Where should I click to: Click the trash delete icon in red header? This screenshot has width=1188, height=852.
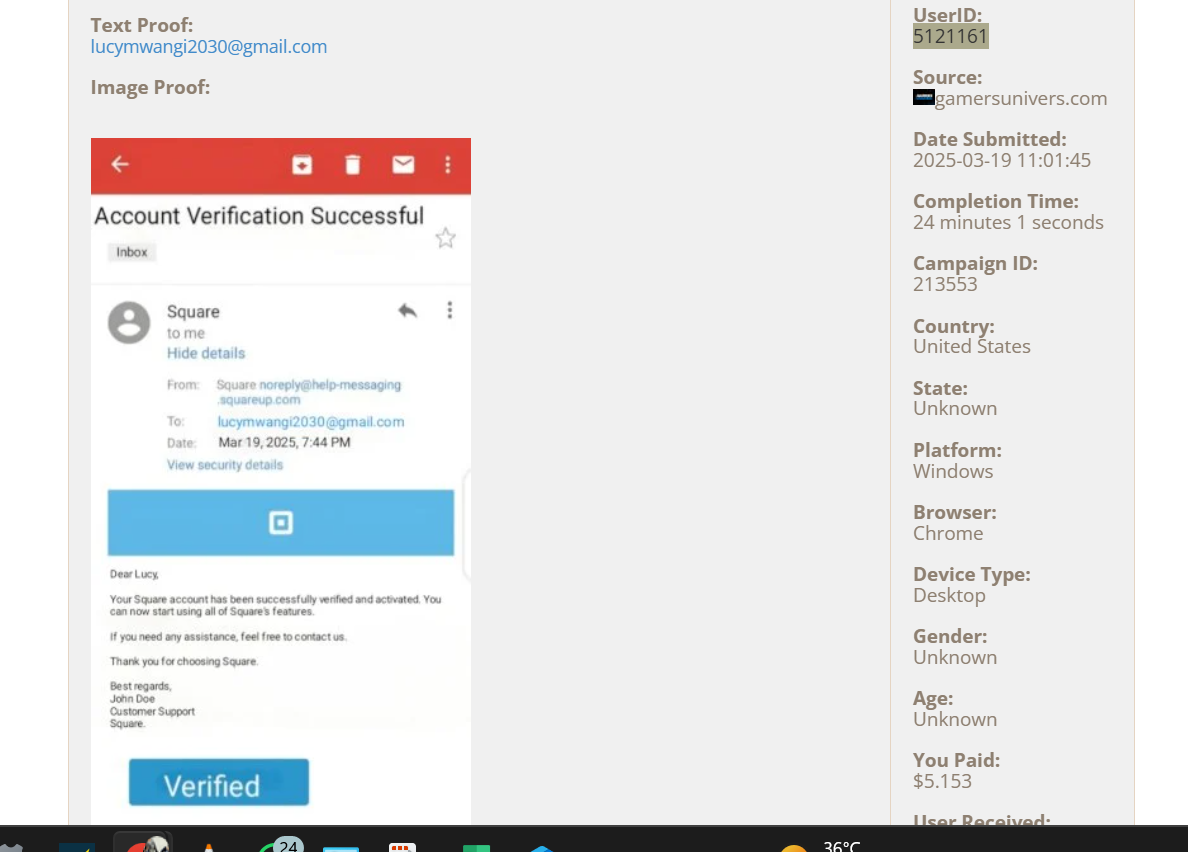tap(352, 164)
